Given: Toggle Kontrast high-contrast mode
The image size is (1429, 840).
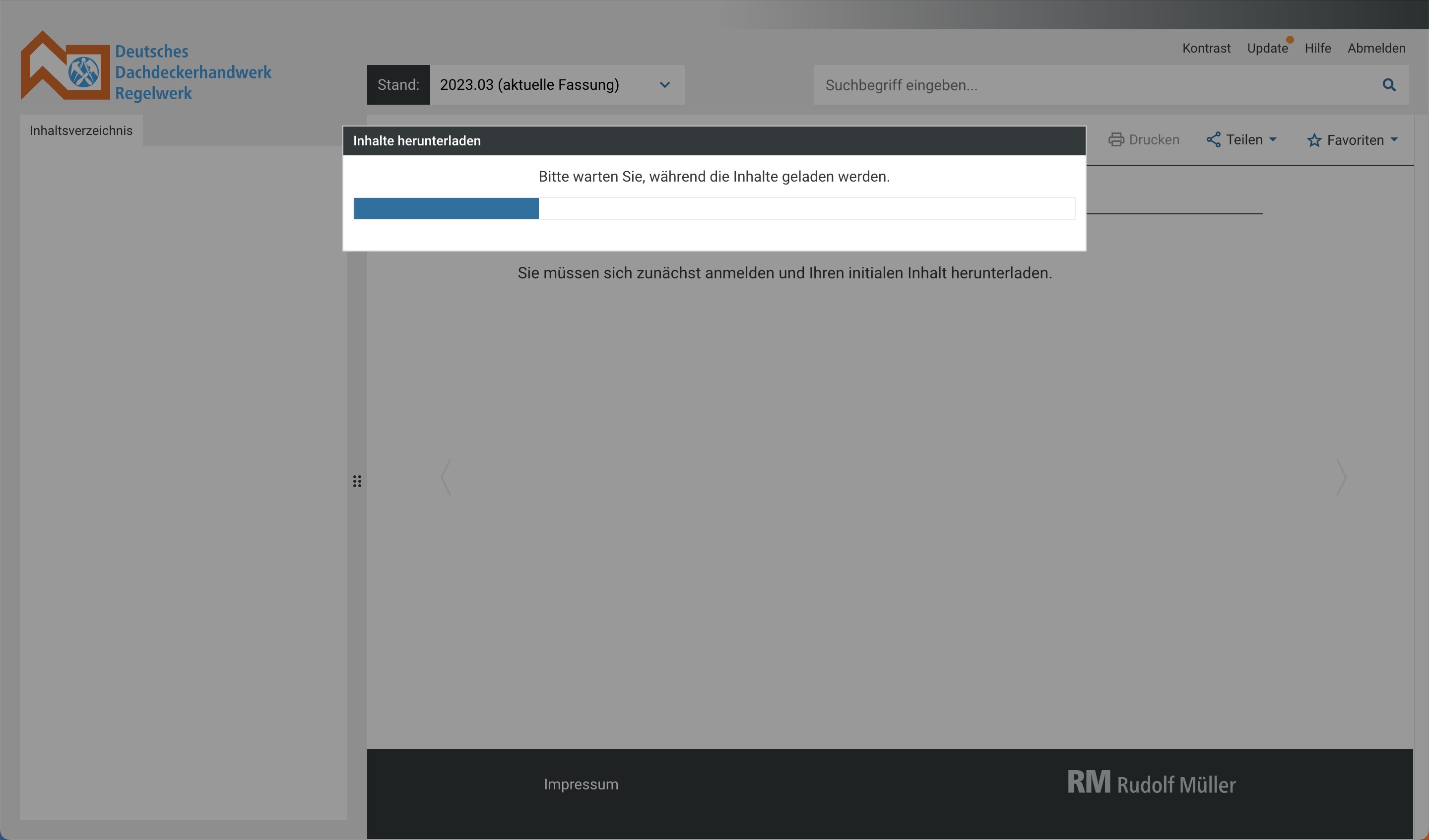Looking at the screenshot, I should (x=1206, y=48).
